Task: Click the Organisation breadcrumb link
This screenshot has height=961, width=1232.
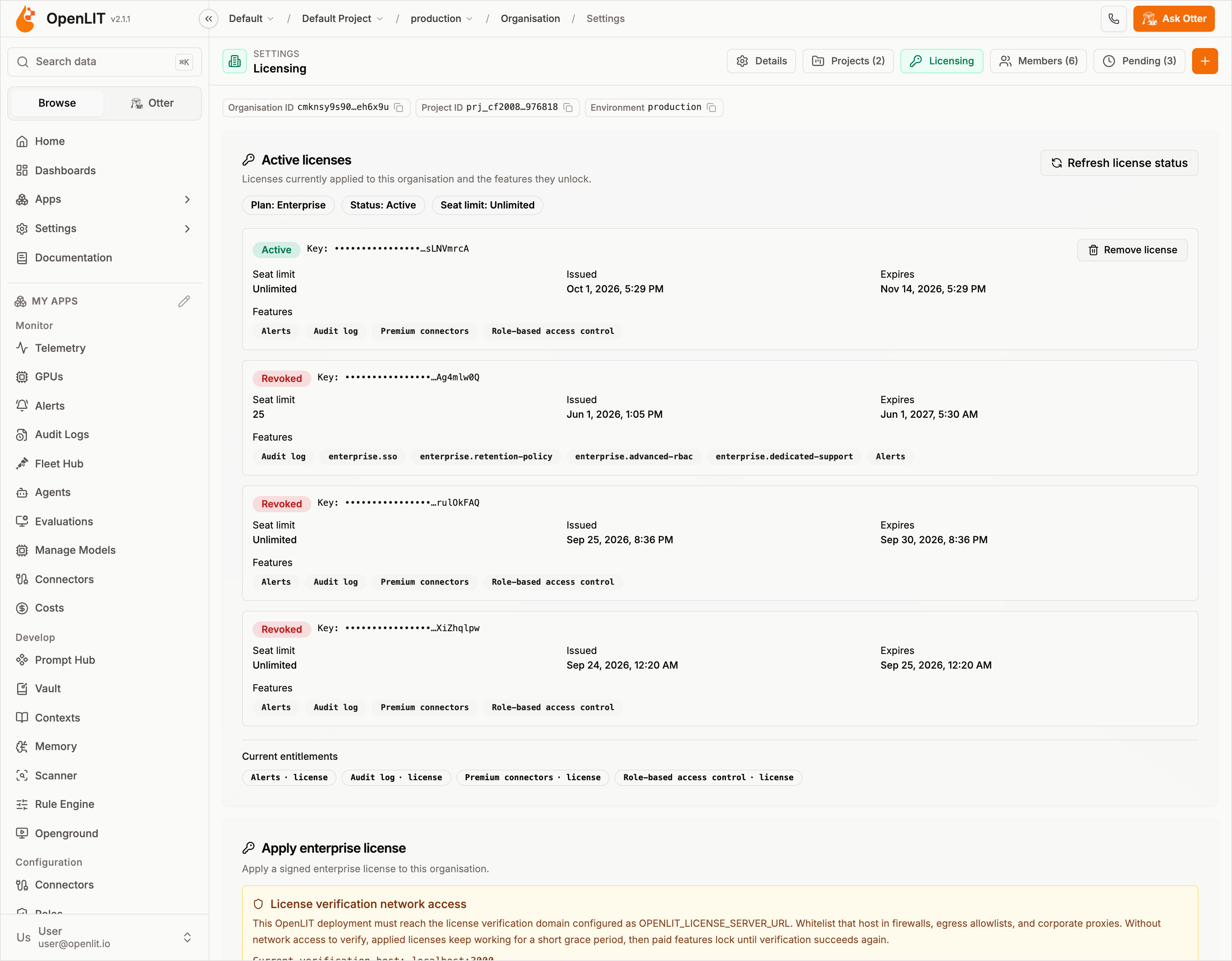Action: click(x=530, y=19)
